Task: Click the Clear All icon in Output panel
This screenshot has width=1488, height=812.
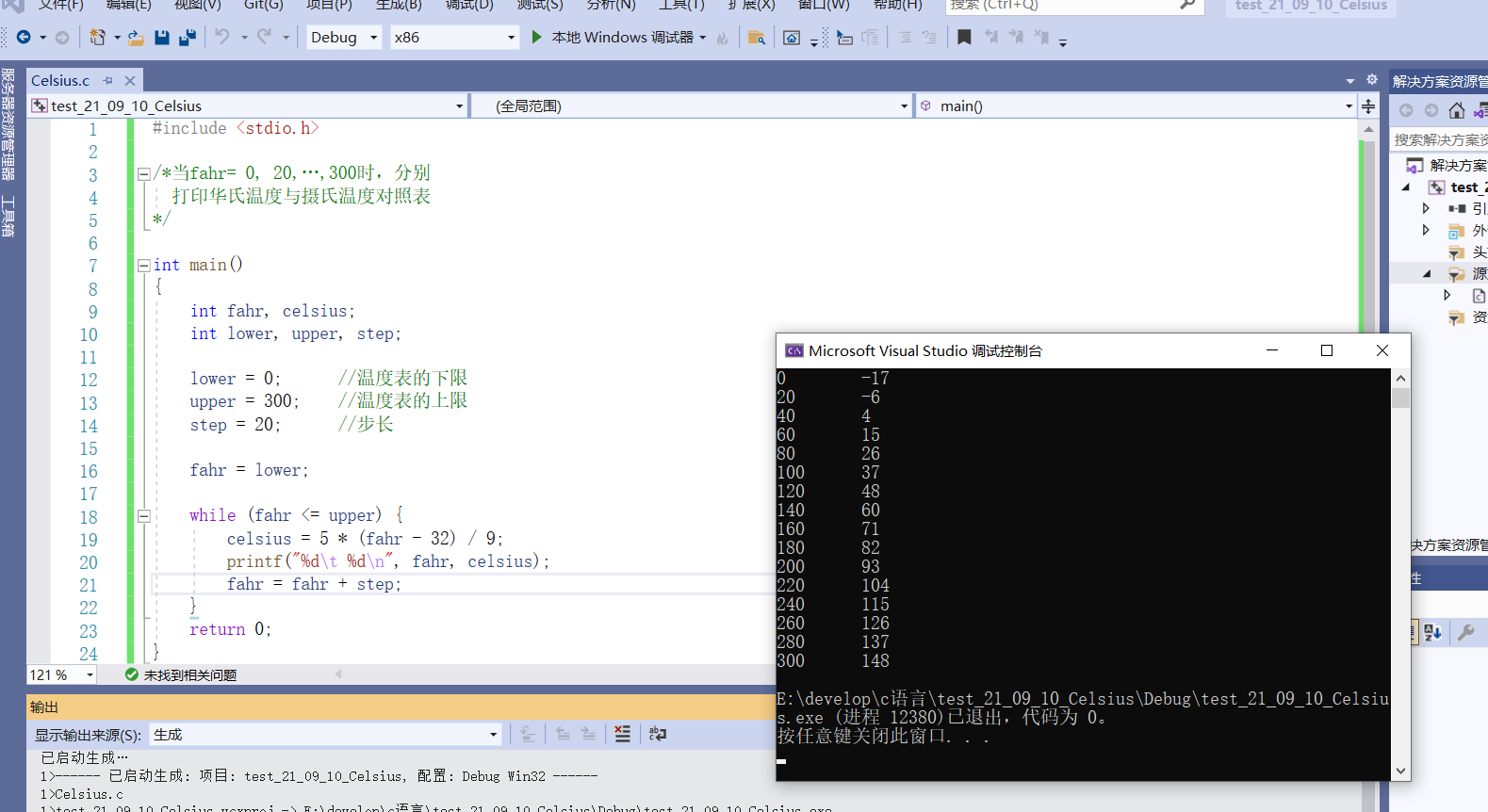Action: coord(622,734)
